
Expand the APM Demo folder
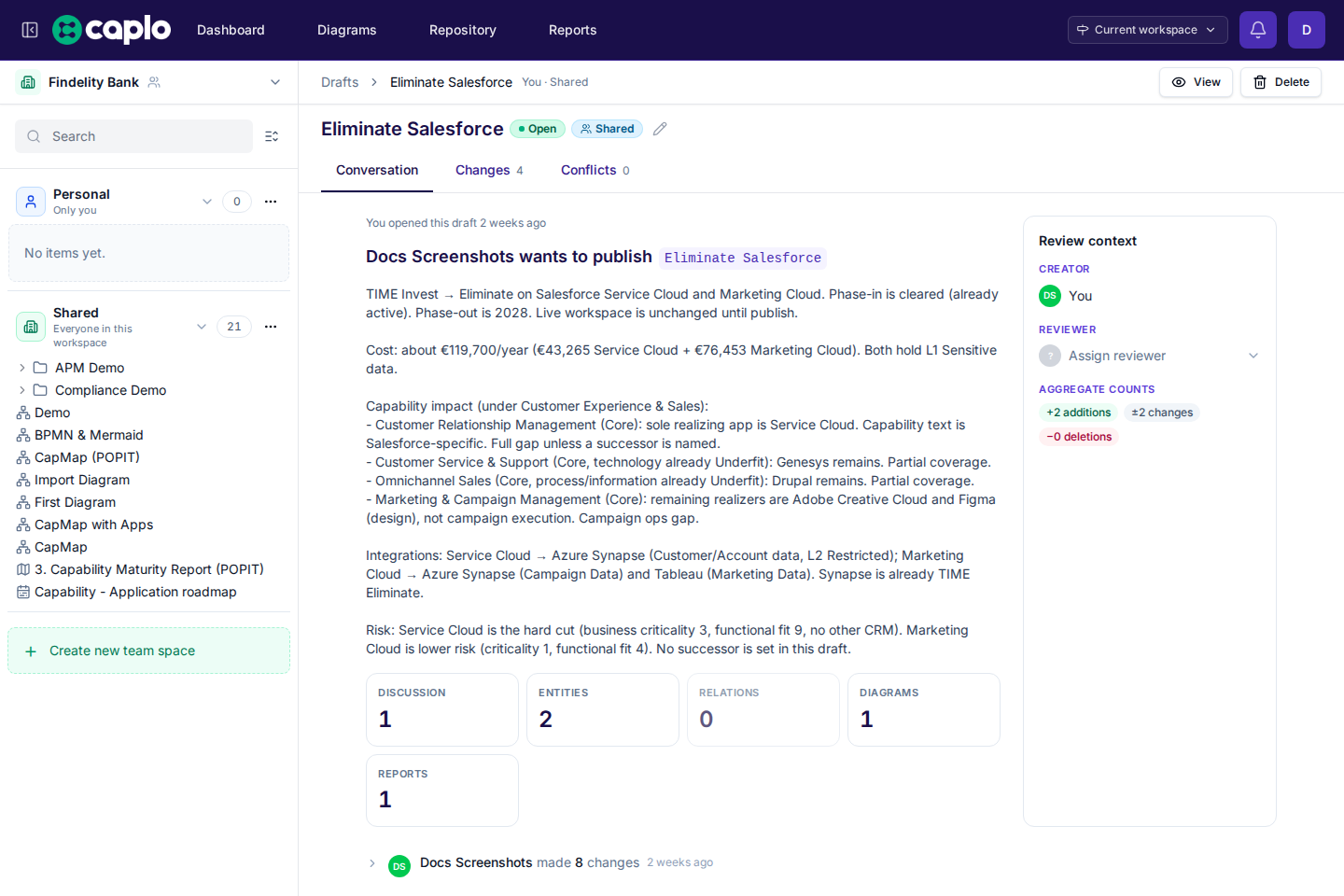[x=22, y=368]
